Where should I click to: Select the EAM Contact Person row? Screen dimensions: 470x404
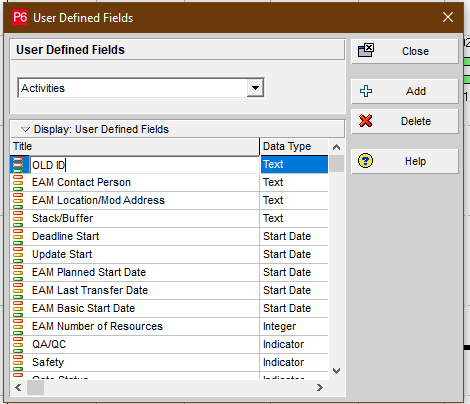(x=169, y=183)
